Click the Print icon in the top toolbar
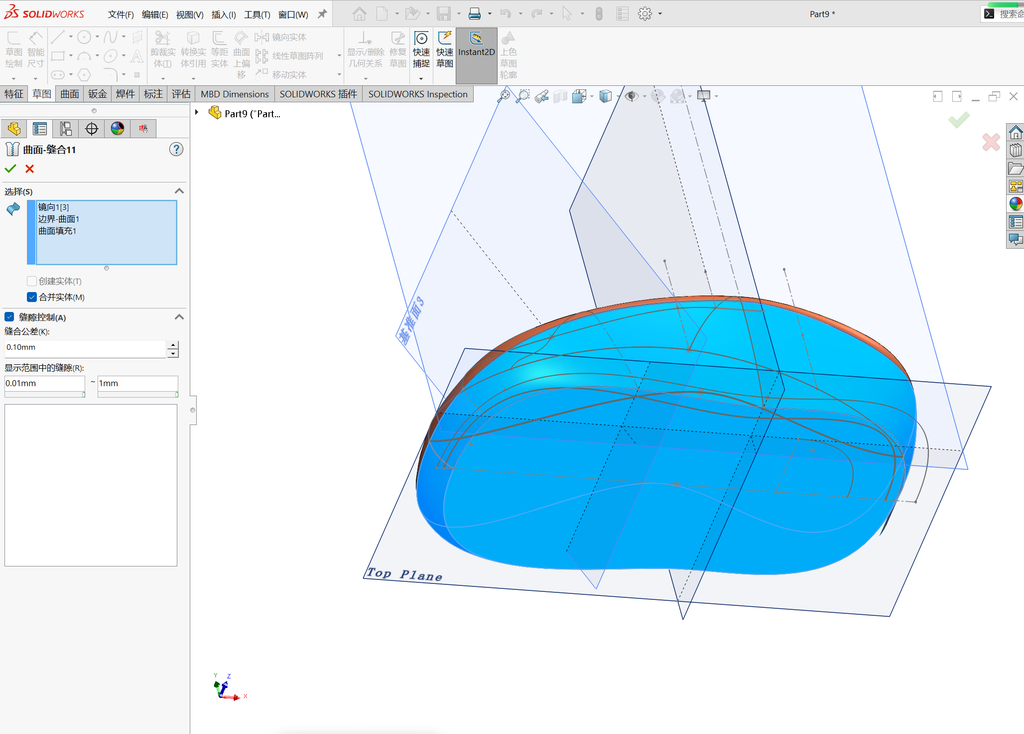The width and height of the screenshot is (1024, 734). 475,14
